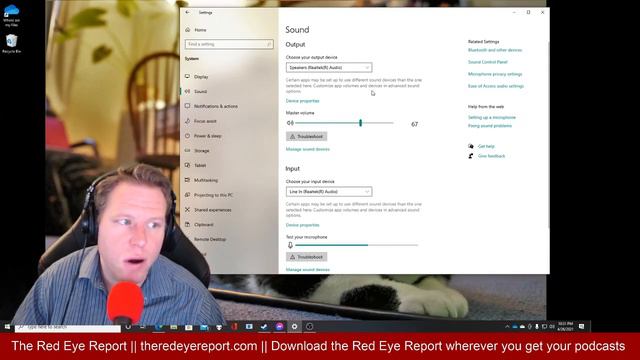Click Get help link
Screen dimensions: 640x360
click(x=486, y=146)
